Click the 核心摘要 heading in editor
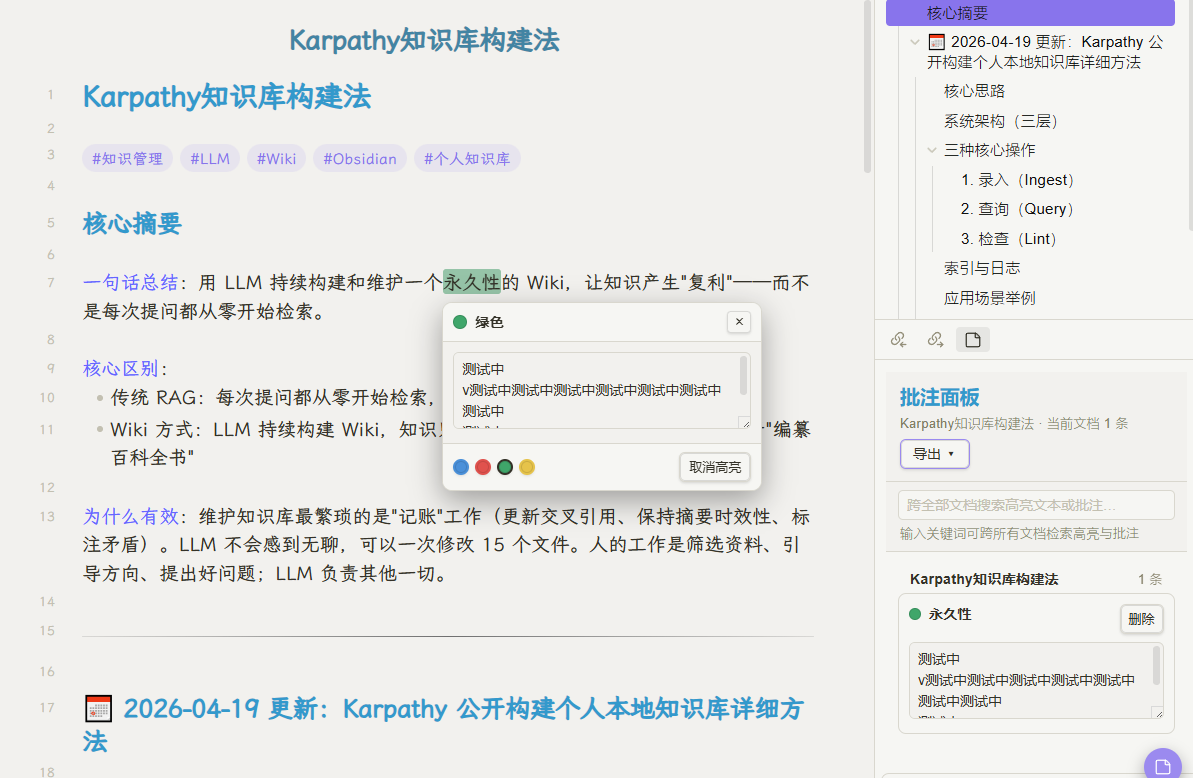The height and width of the screenshot is (778, 1193). pos(132,224)
